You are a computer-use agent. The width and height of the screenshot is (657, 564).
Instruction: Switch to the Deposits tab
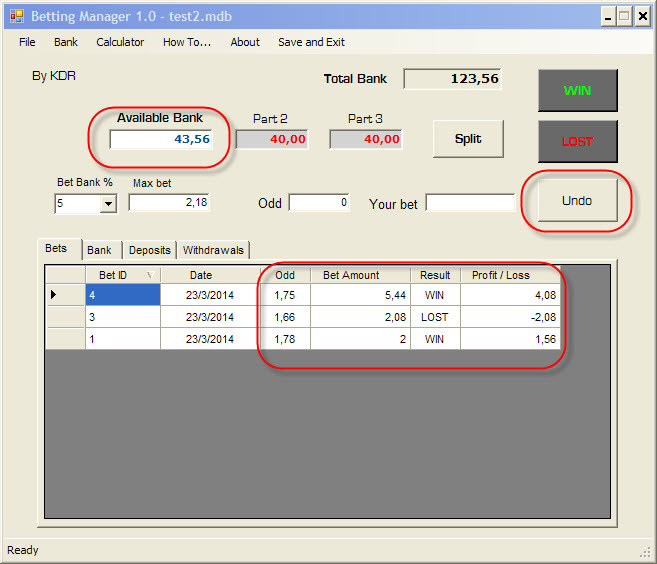coord(150,250)
